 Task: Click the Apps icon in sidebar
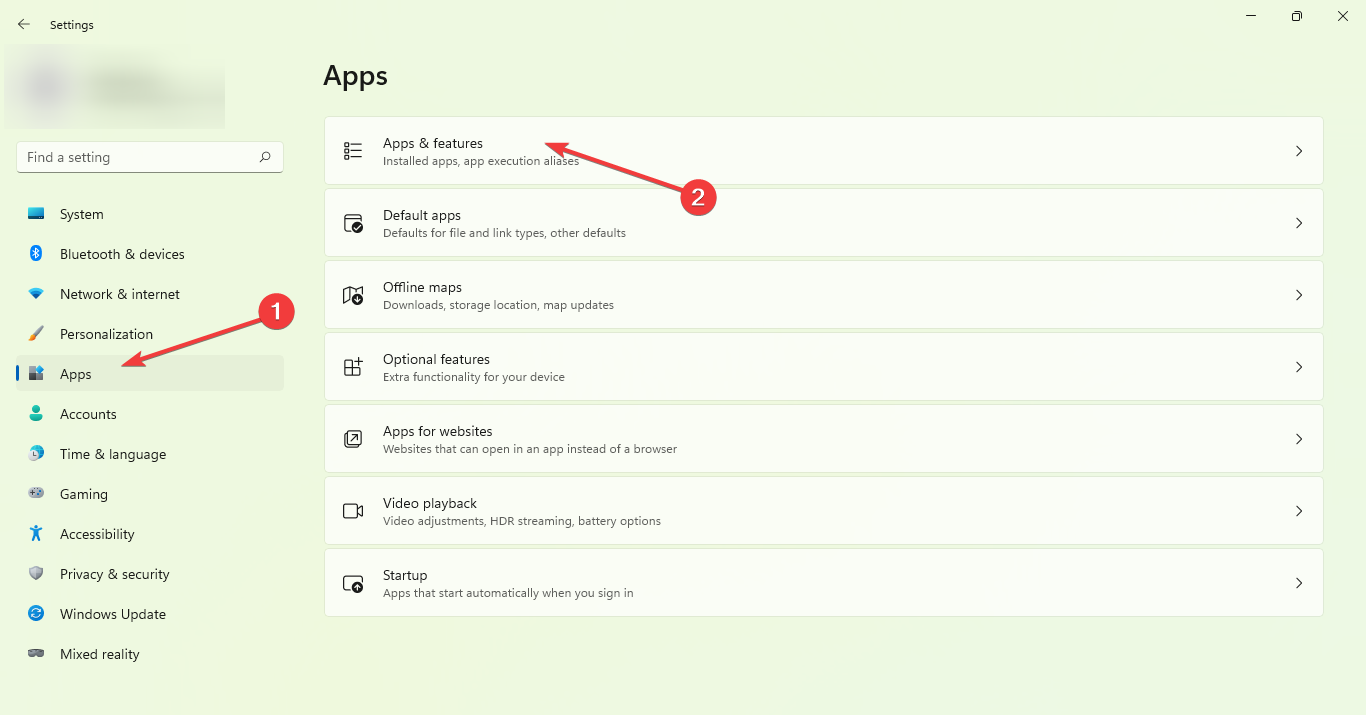tap(36, 374)
